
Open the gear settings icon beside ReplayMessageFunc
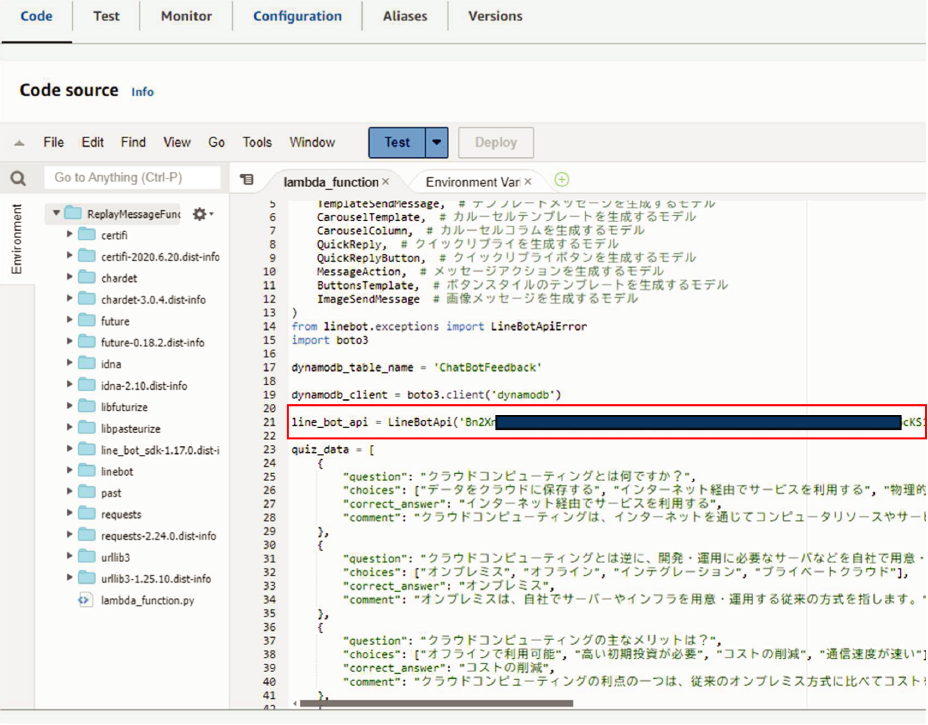coord(199,214)
